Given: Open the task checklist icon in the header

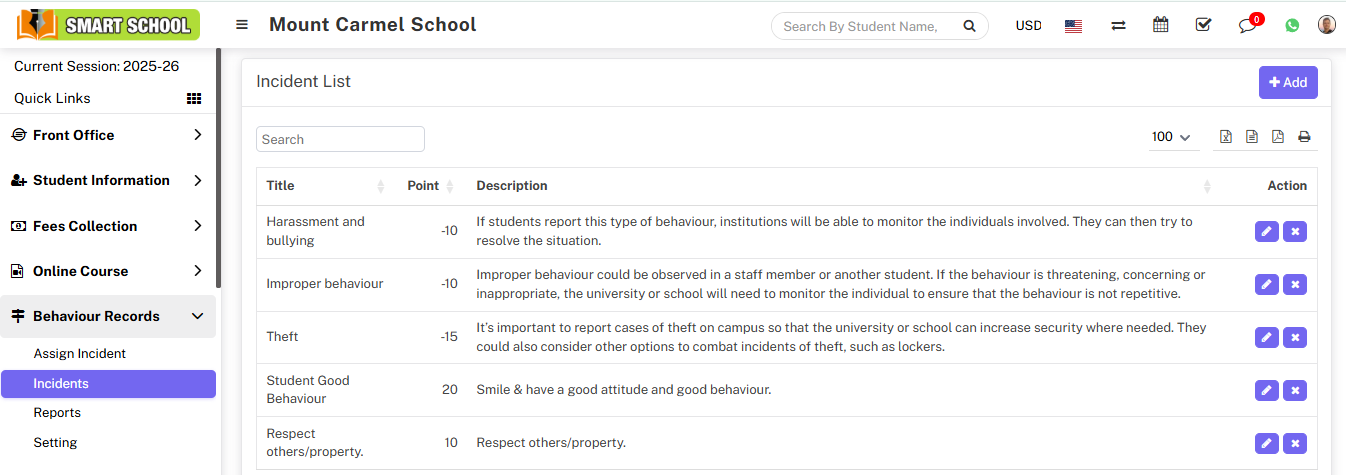Looking at the screenshot, I should (1204, 25).
